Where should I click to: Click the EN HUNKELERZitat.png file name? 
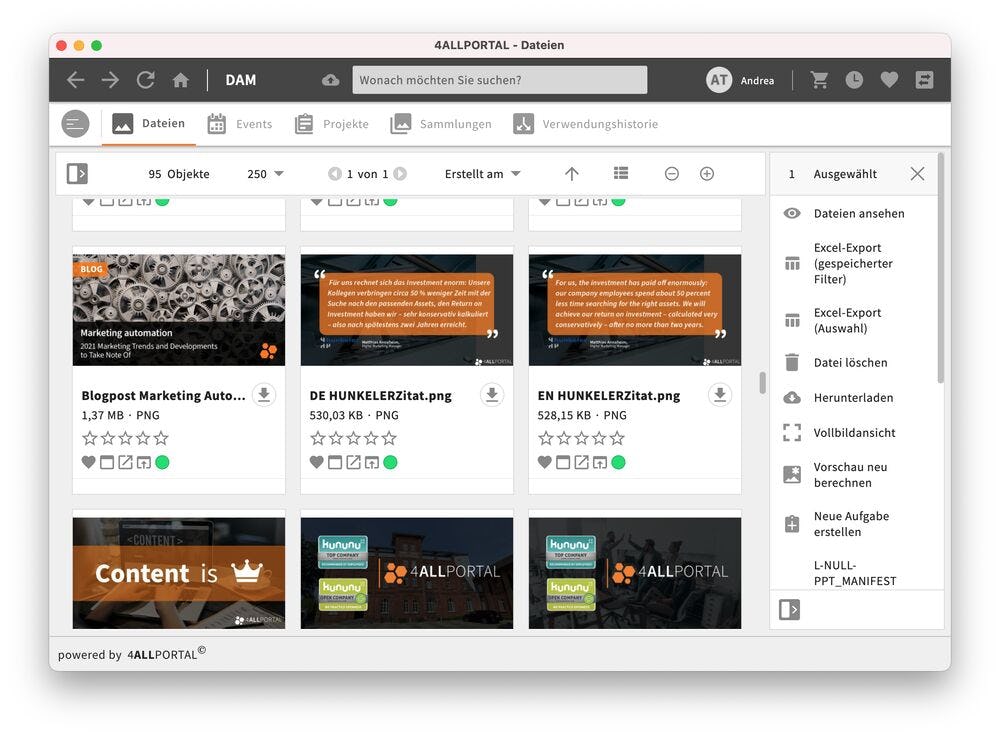pyautogui.click(x=609, y=395)
